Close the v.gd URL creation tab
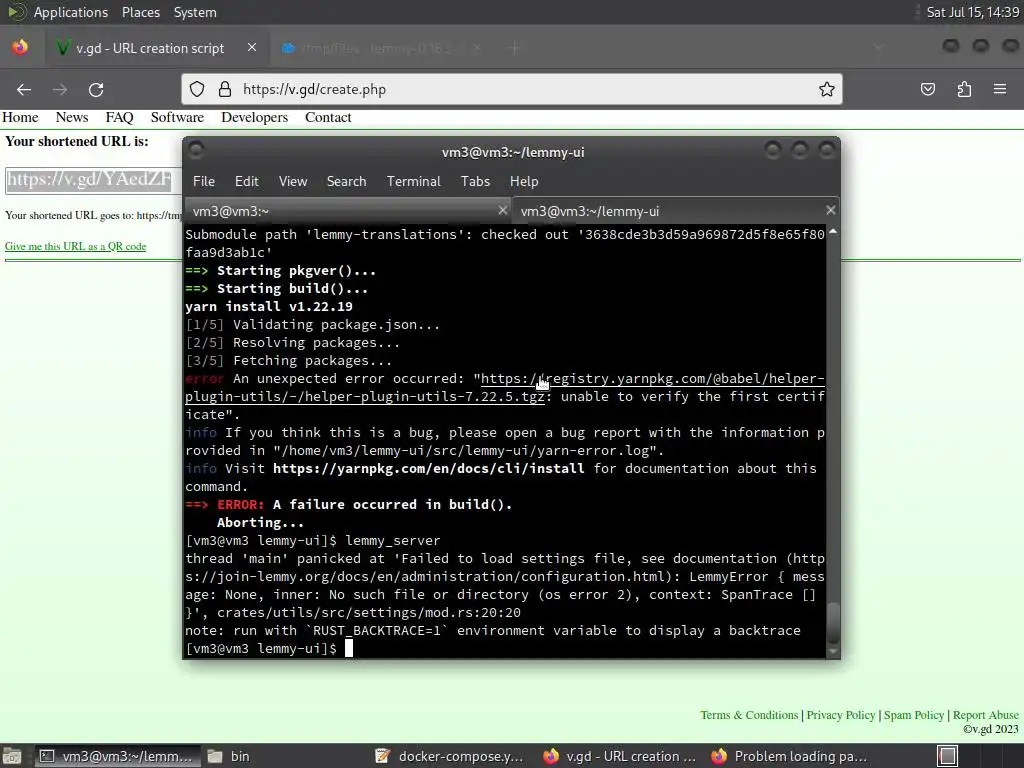 point(252,48)
